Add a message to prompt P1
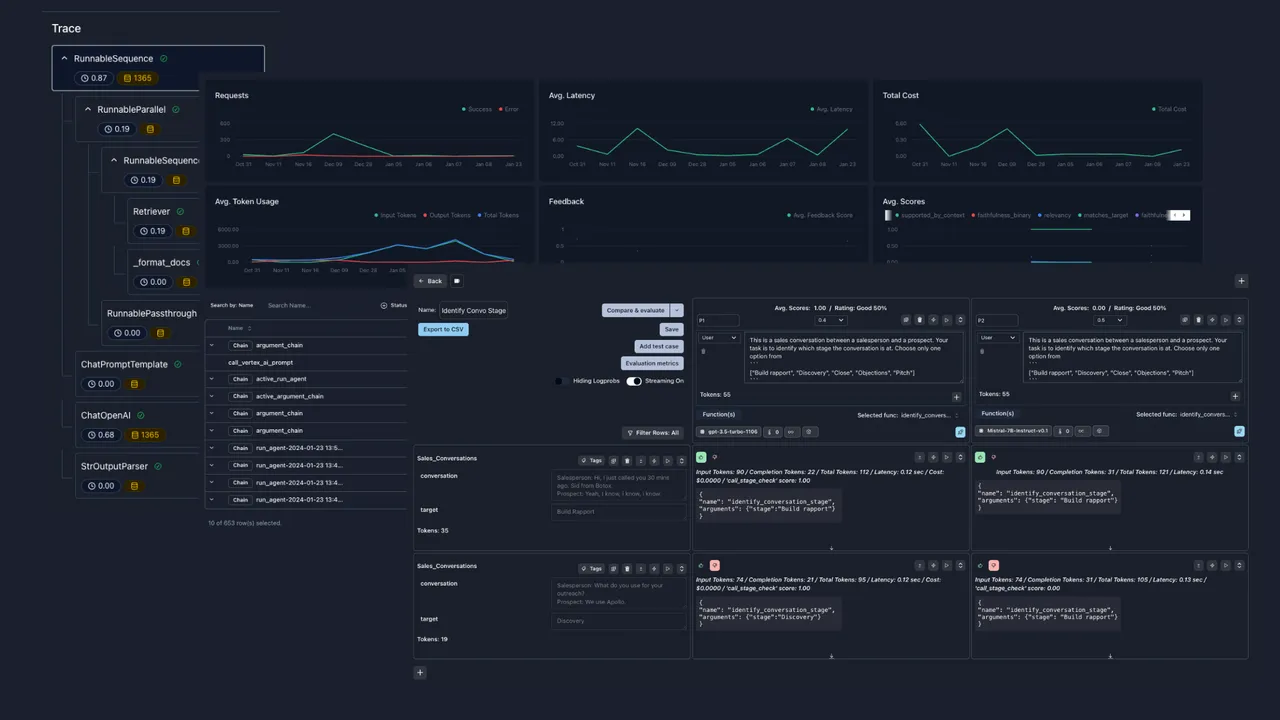This screenshot has height=720, width=1280. point(957,396)
